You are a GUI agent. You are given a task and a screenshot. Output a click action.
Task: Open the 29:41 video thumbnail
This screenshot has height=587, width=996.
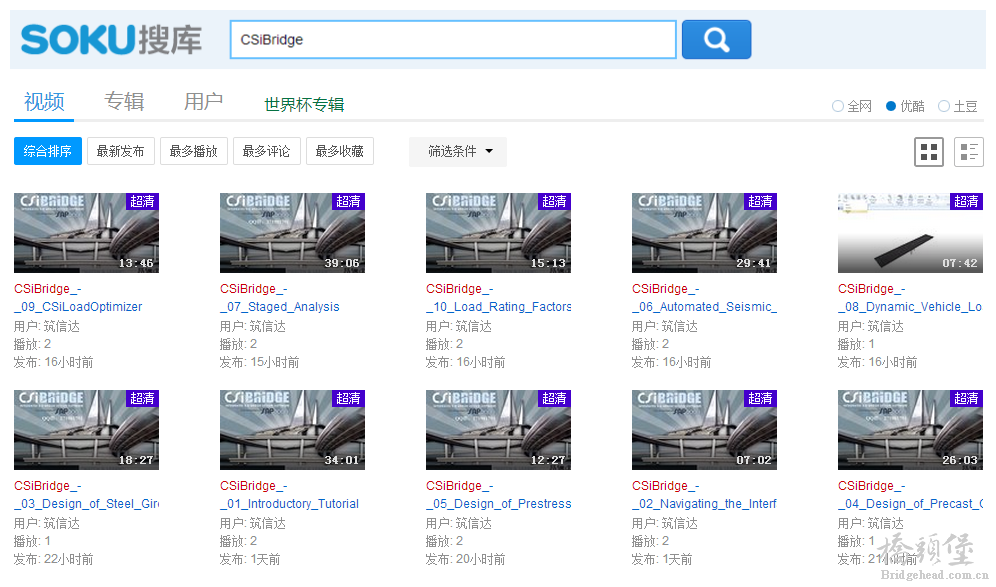[x=704, y=233]
